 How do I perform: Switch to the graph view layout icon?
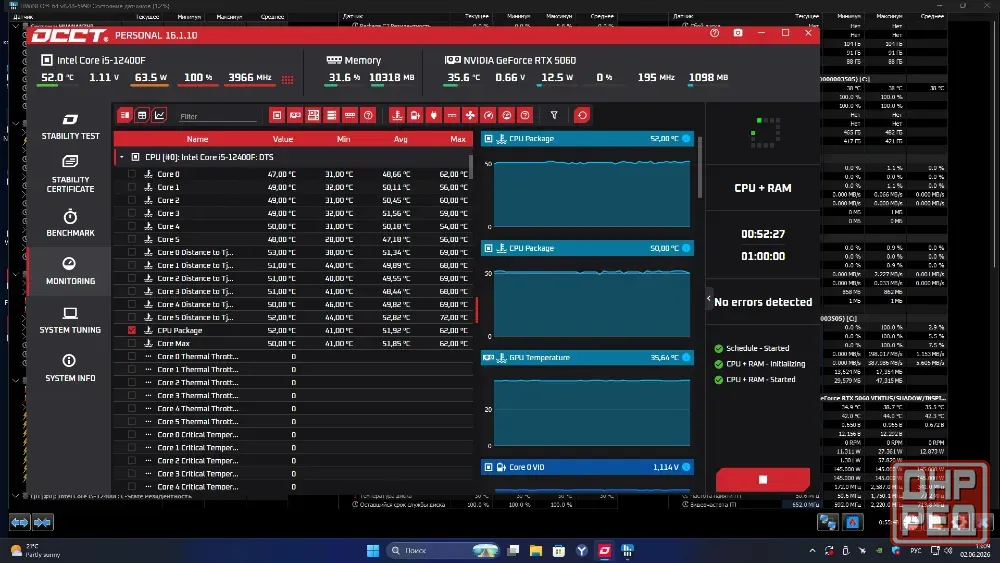[x=159, y=115]
